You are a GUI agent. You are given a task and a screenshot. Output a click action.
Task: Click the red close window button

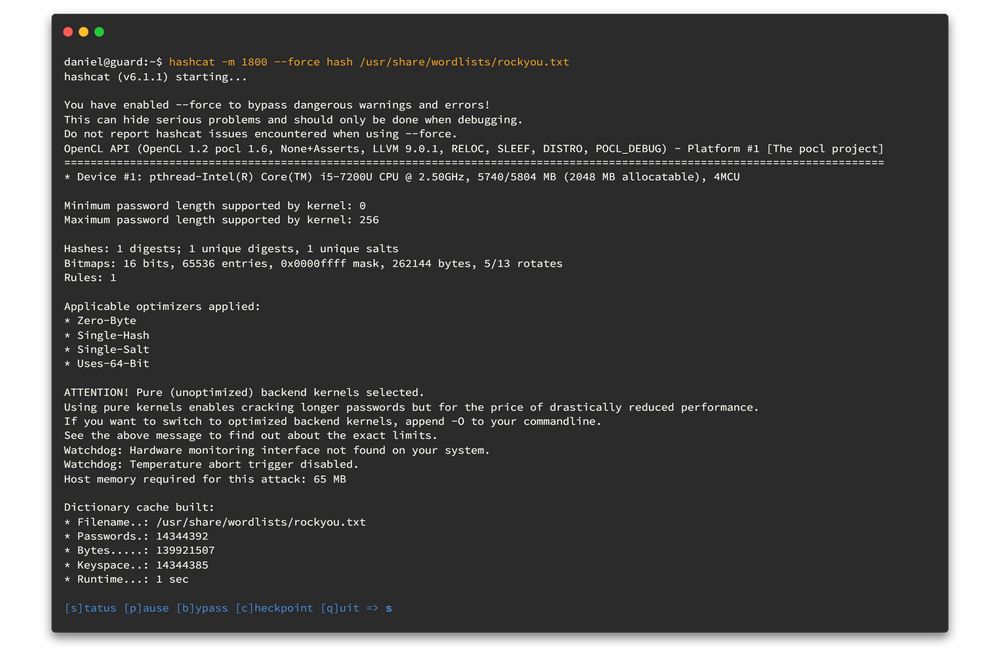pyautogui.click(x=68, y=32)
